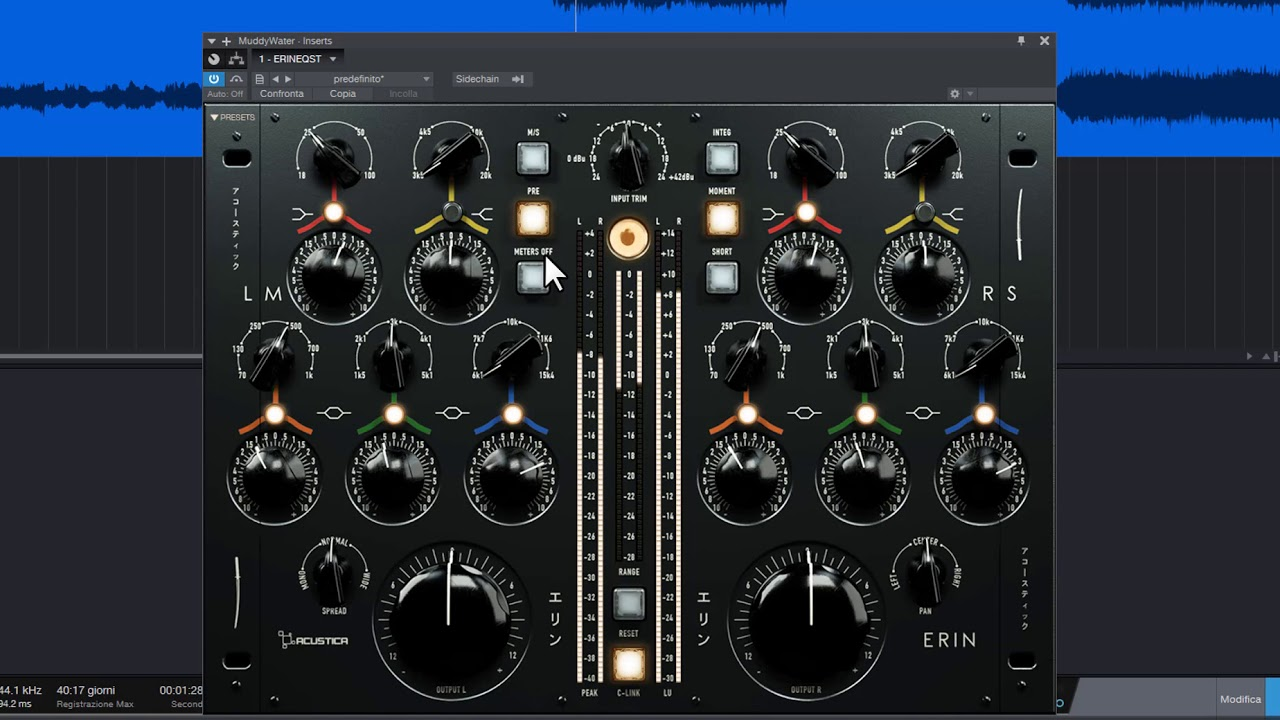Click the R S bell shape icon between green and blue lamps

coord(924,413)
